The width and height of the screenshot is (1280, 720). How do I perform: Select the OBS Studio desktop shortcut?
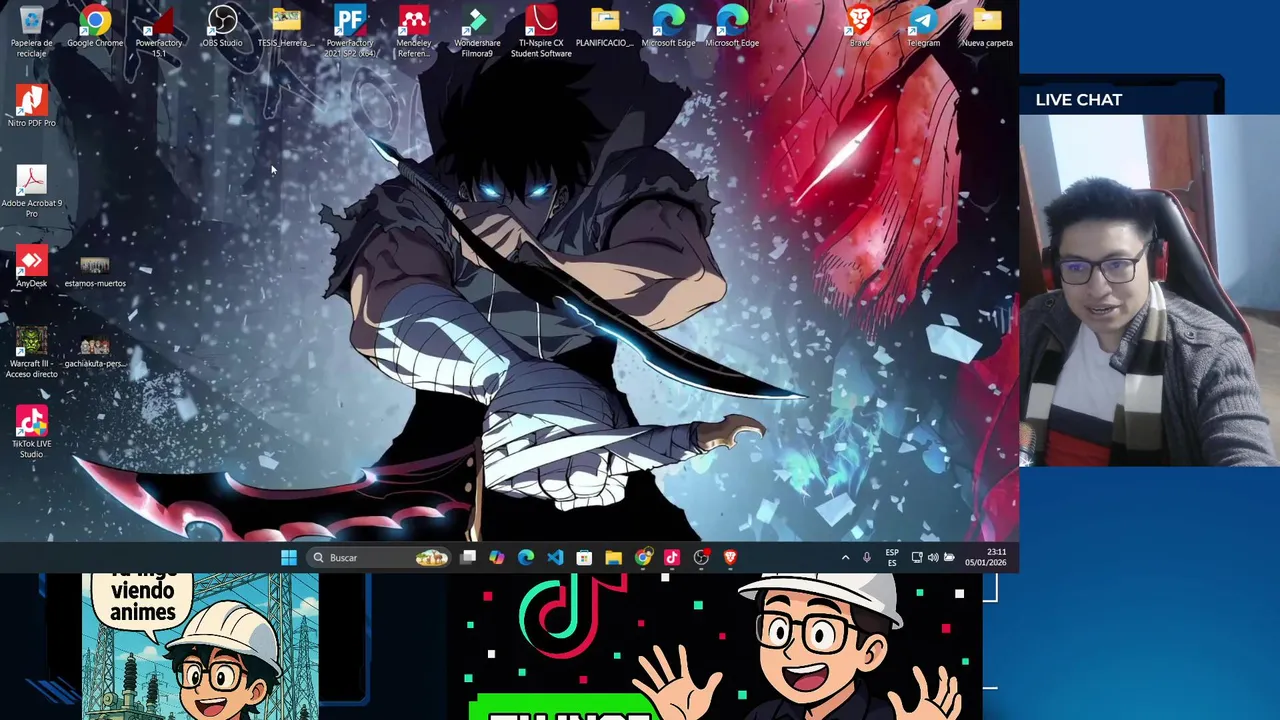coord(222,27)
